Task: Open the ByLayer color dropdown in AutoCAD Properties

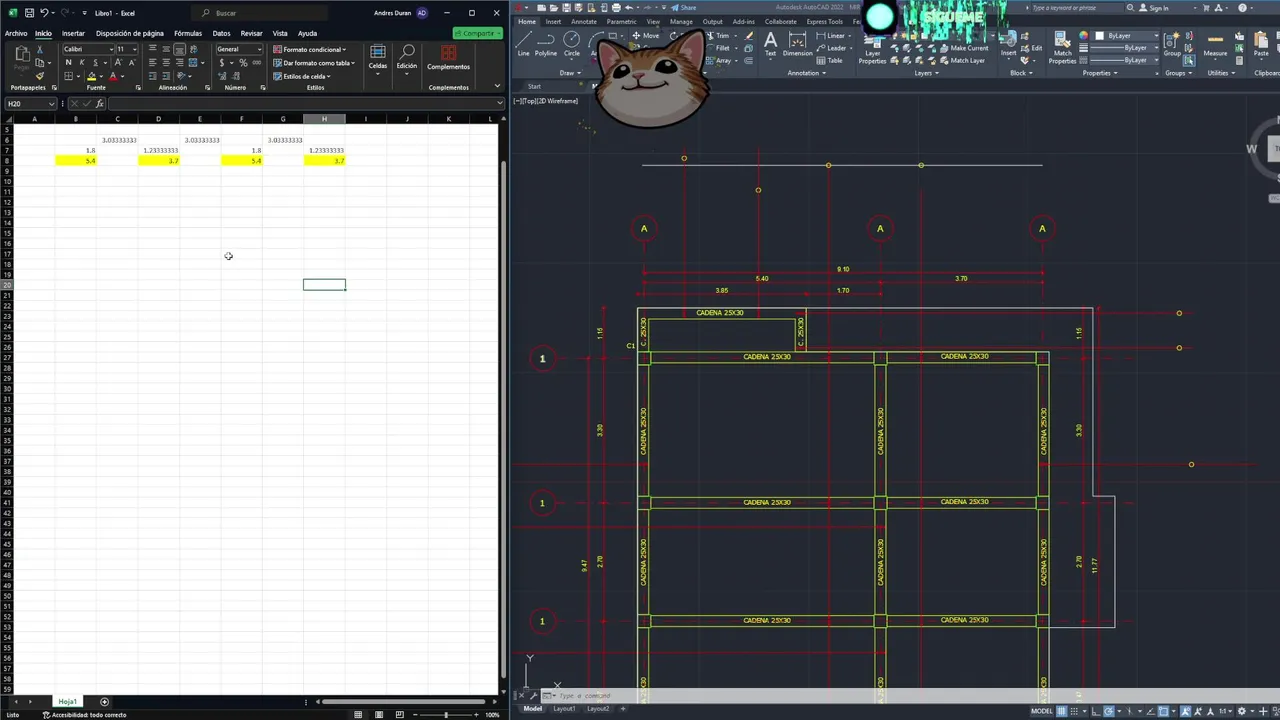Action: point(1156,36)
